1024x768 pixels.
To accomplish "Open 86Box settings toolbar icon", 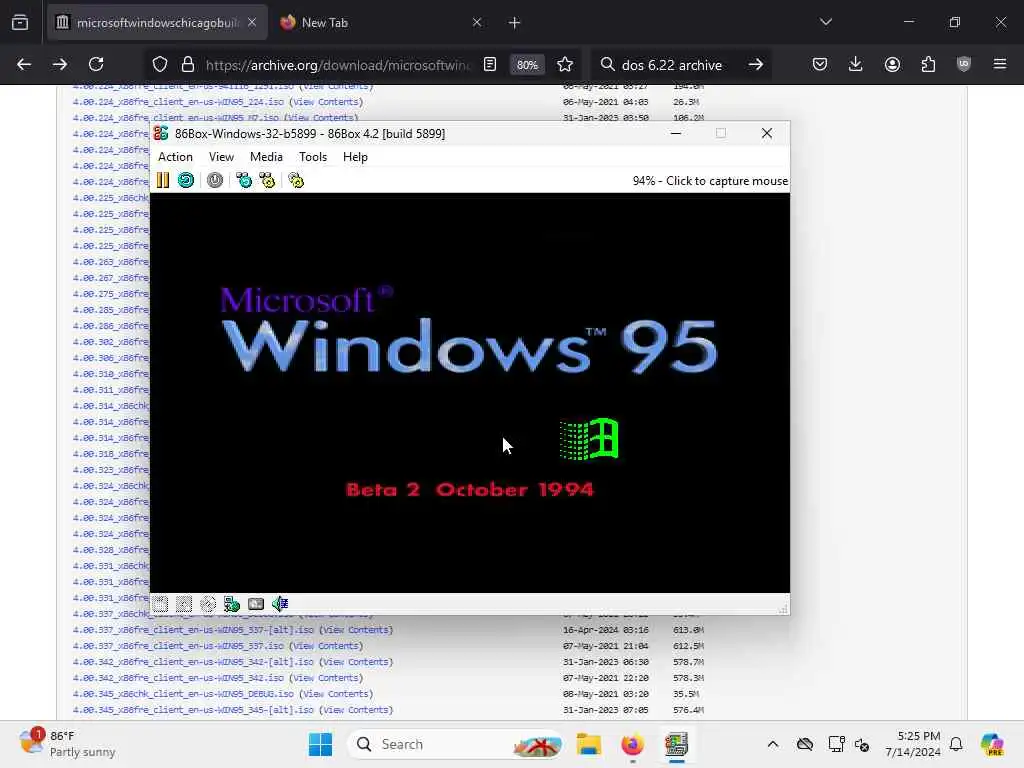I will (296, 180).
